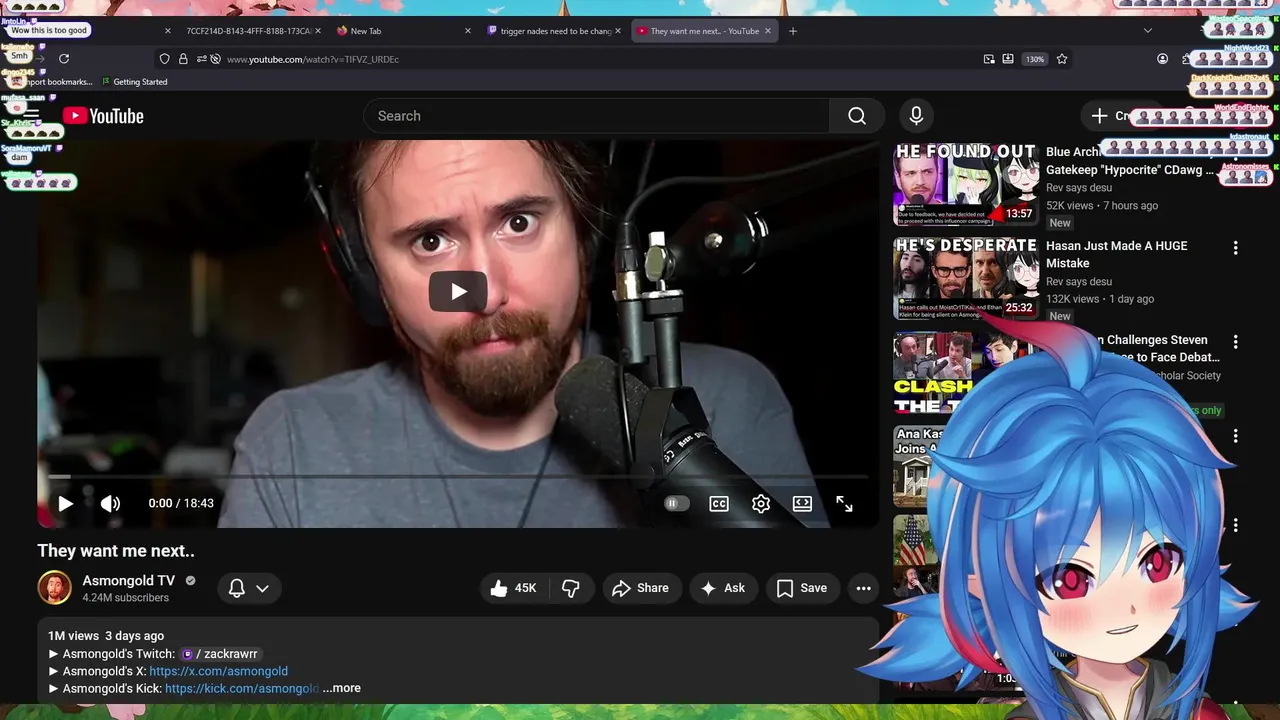
Task: Like the video with the thumbs-up button
Action: (x=514, y=588)
